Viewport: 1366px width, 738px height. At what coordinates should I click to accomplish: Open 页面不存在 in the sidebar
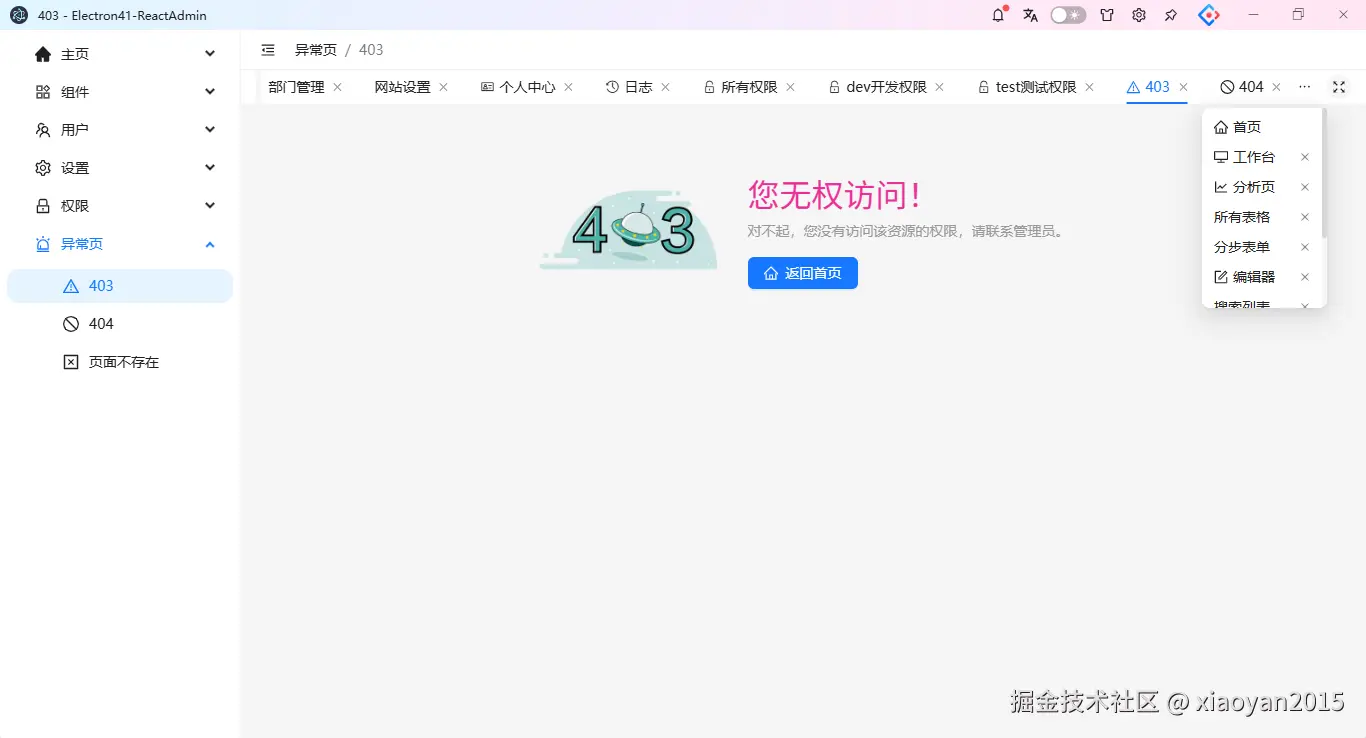[120, 362]
